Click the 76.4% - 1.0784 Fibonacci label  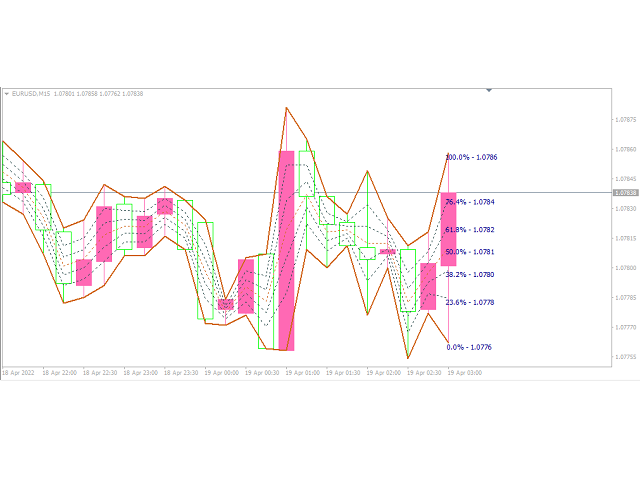click(470, 202)
